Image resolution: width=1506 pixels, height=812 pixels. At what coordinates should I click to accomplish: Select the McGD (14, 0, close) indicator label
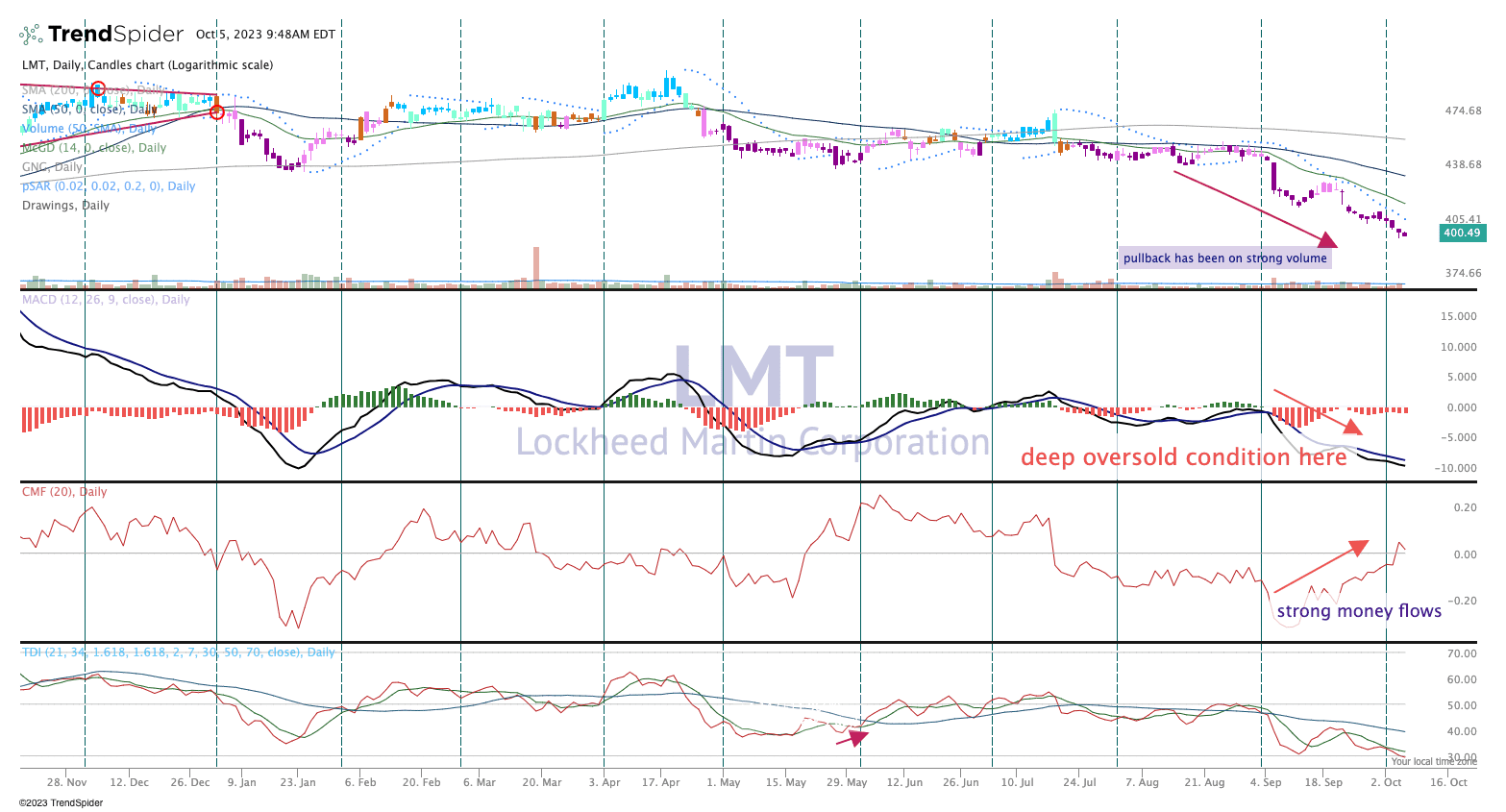[x=94, y=148]
